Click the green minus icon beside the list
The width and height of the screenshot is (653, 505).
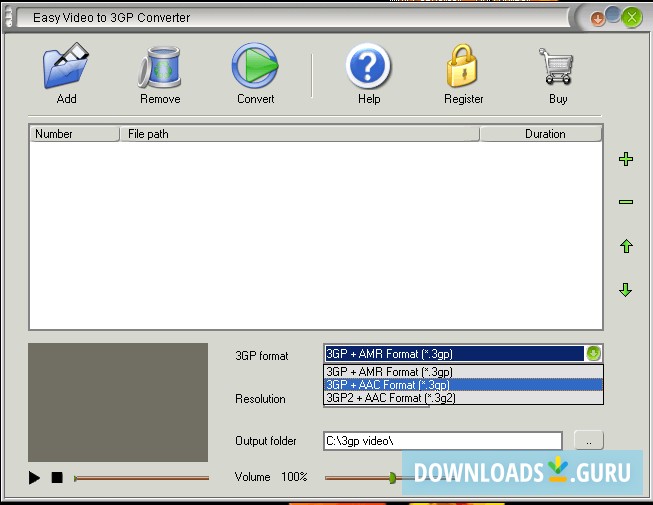pyautogui.click(x=626, y=202)
